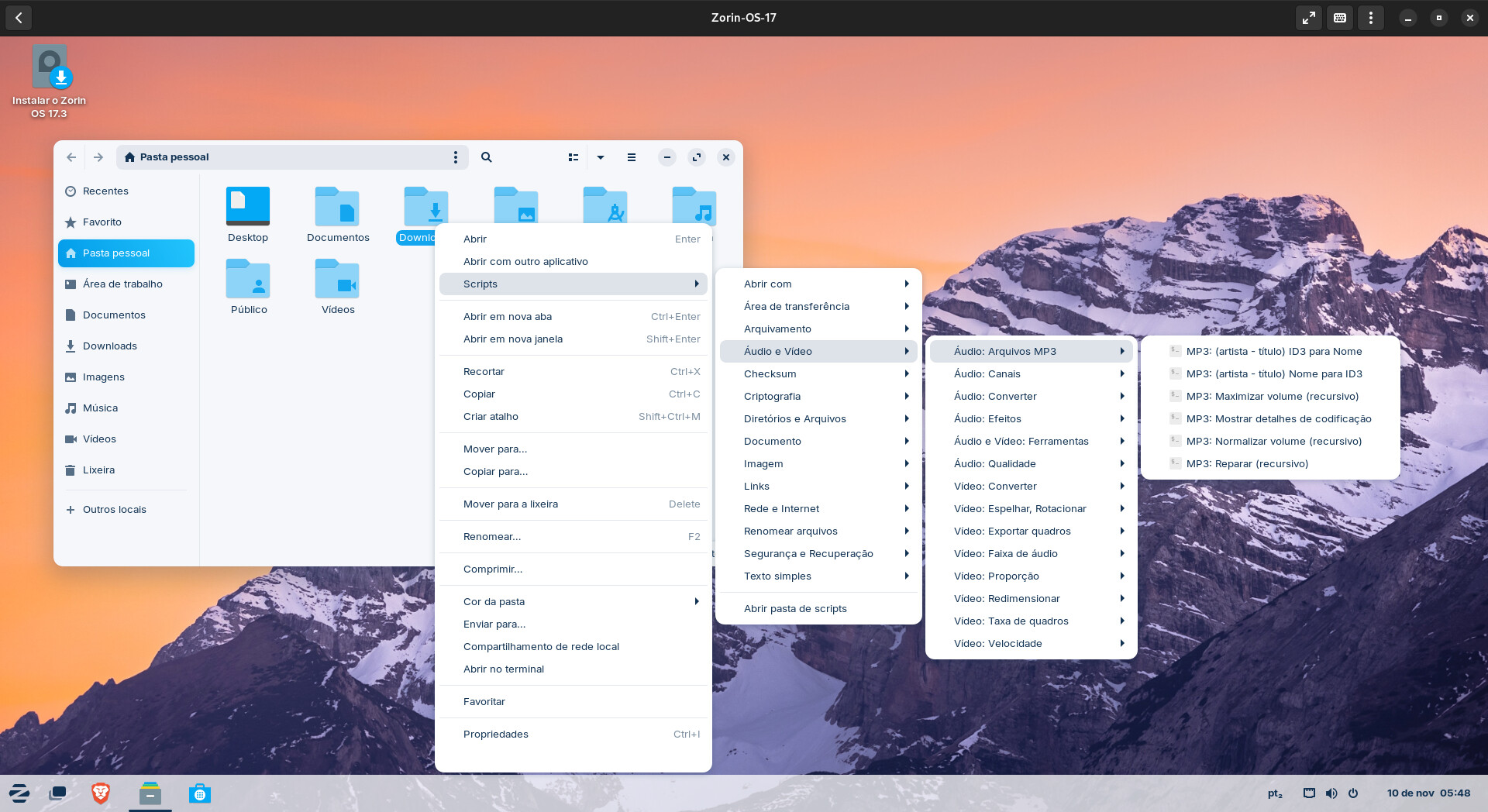Expand the Áudio: Converter submenu
This screenshot has width=1488, height=812.
coord(1031,397)
